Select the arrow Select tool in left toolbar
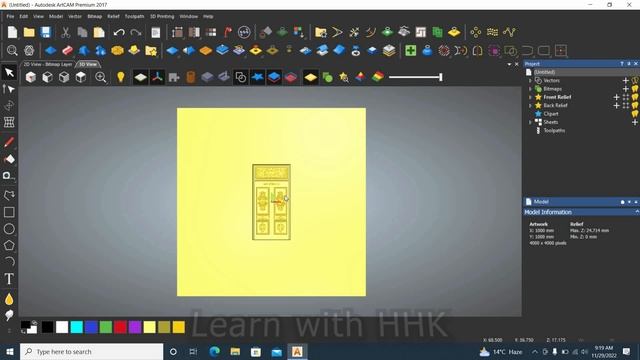Screen dimensions: 640x360 (x=9, y=73)
